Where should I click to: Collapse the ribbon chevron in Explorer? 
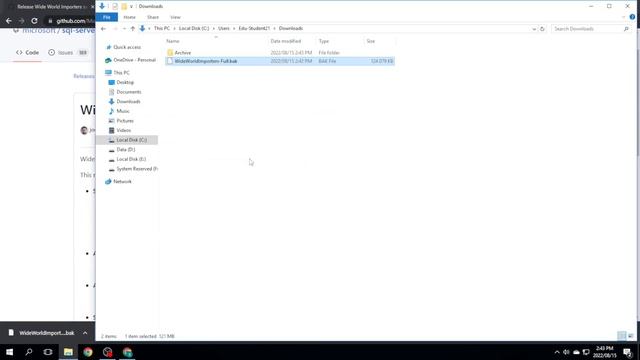623,17
